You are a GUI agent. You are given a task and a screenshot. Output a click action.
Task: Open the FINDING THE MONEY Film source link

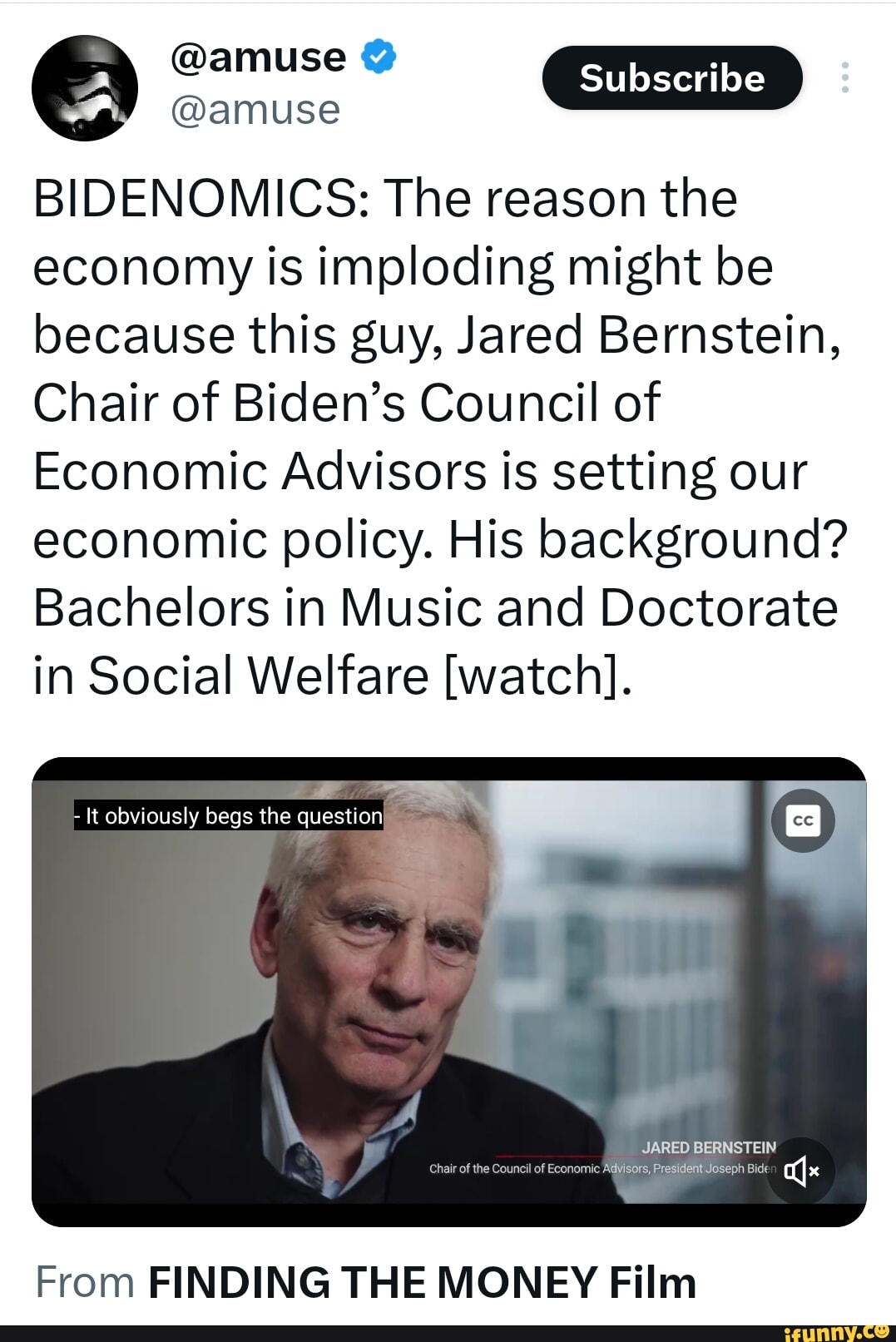pyautogui.click(x=422, y=1282)
